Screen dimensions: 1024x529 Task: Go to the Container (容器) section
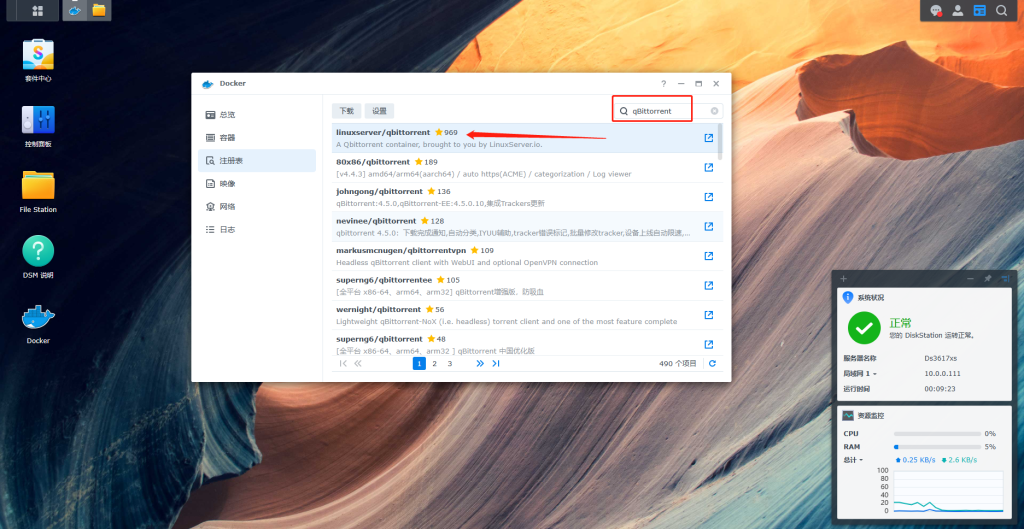coord(257,138)
